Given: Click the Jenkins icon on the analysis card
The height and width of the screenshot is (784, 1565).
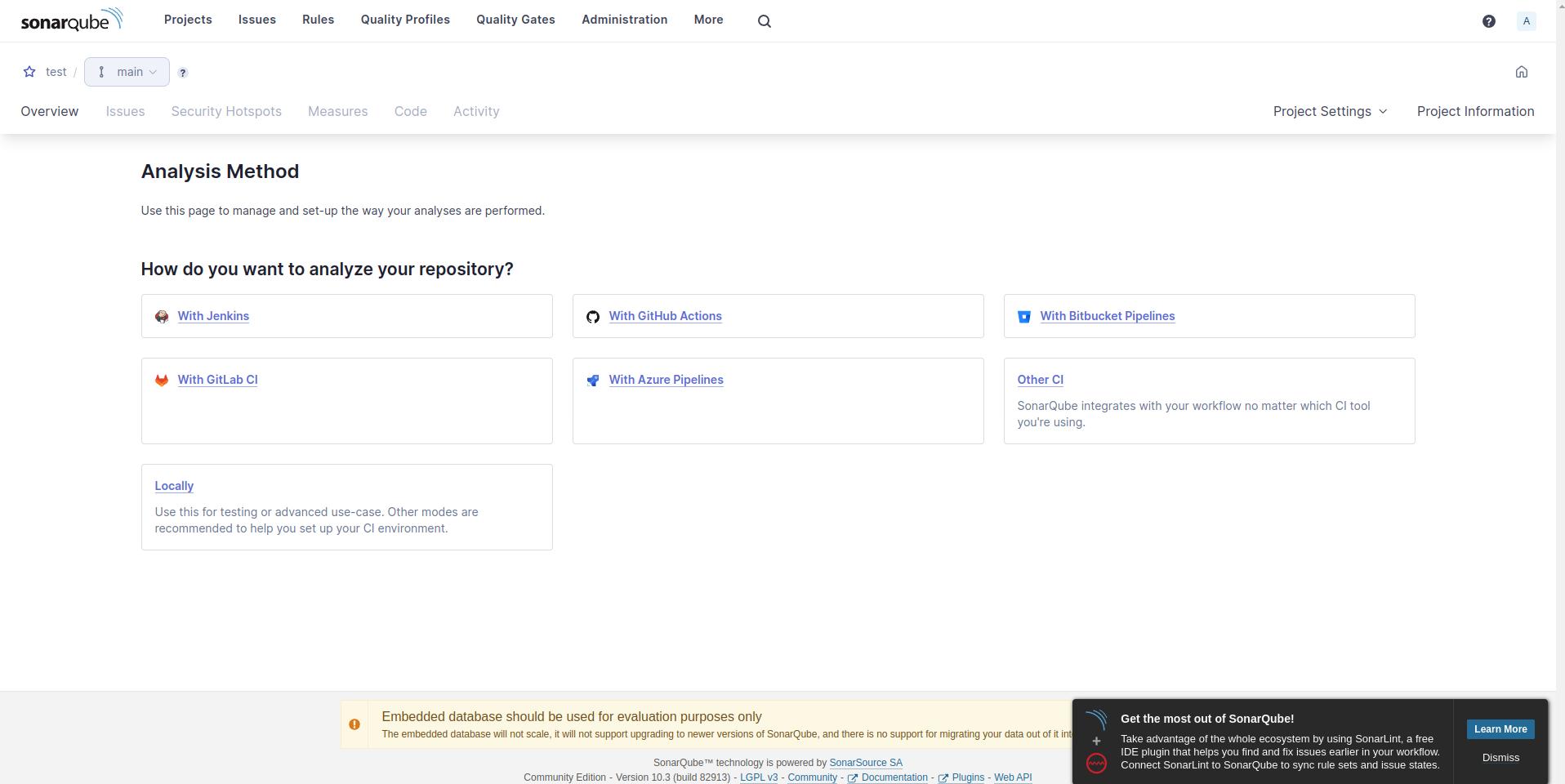Looking at the screenshot, I should click(x=162, y=317).
